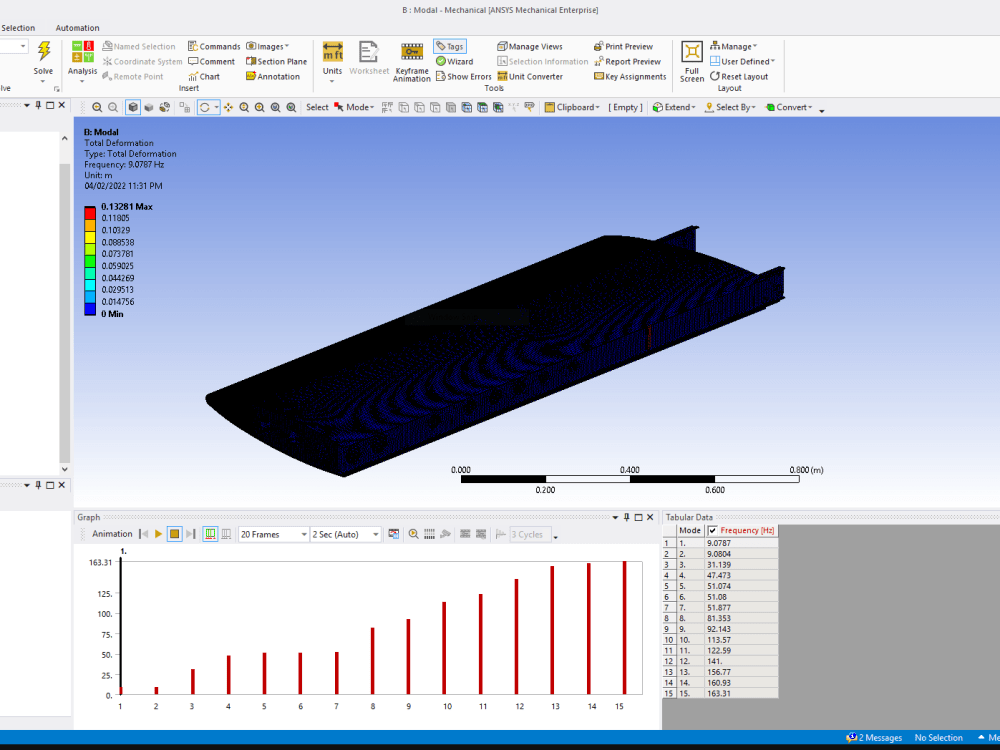The image size is (1000, 750).
Task: Switch to Full Screen view
Action: click(692, 61)
